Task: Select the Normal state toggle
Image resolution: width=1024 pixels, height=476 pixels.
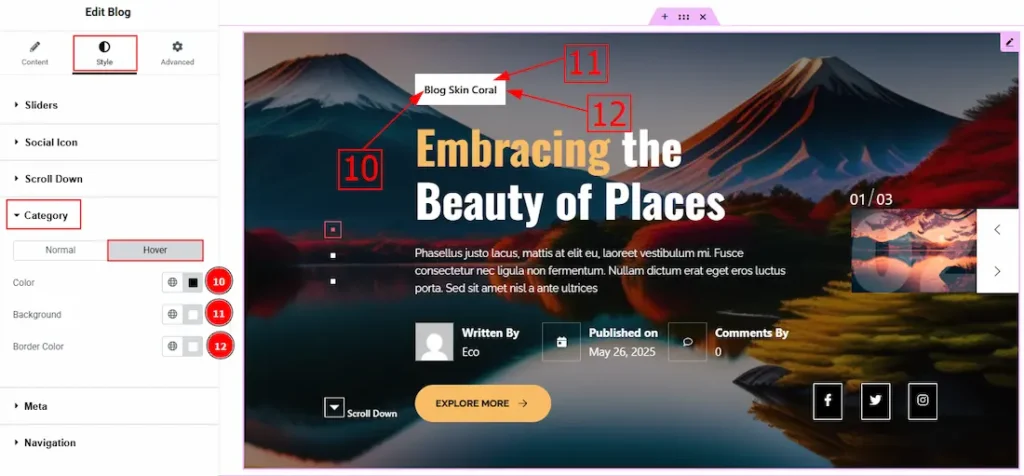Action: (x=60, y=250)
